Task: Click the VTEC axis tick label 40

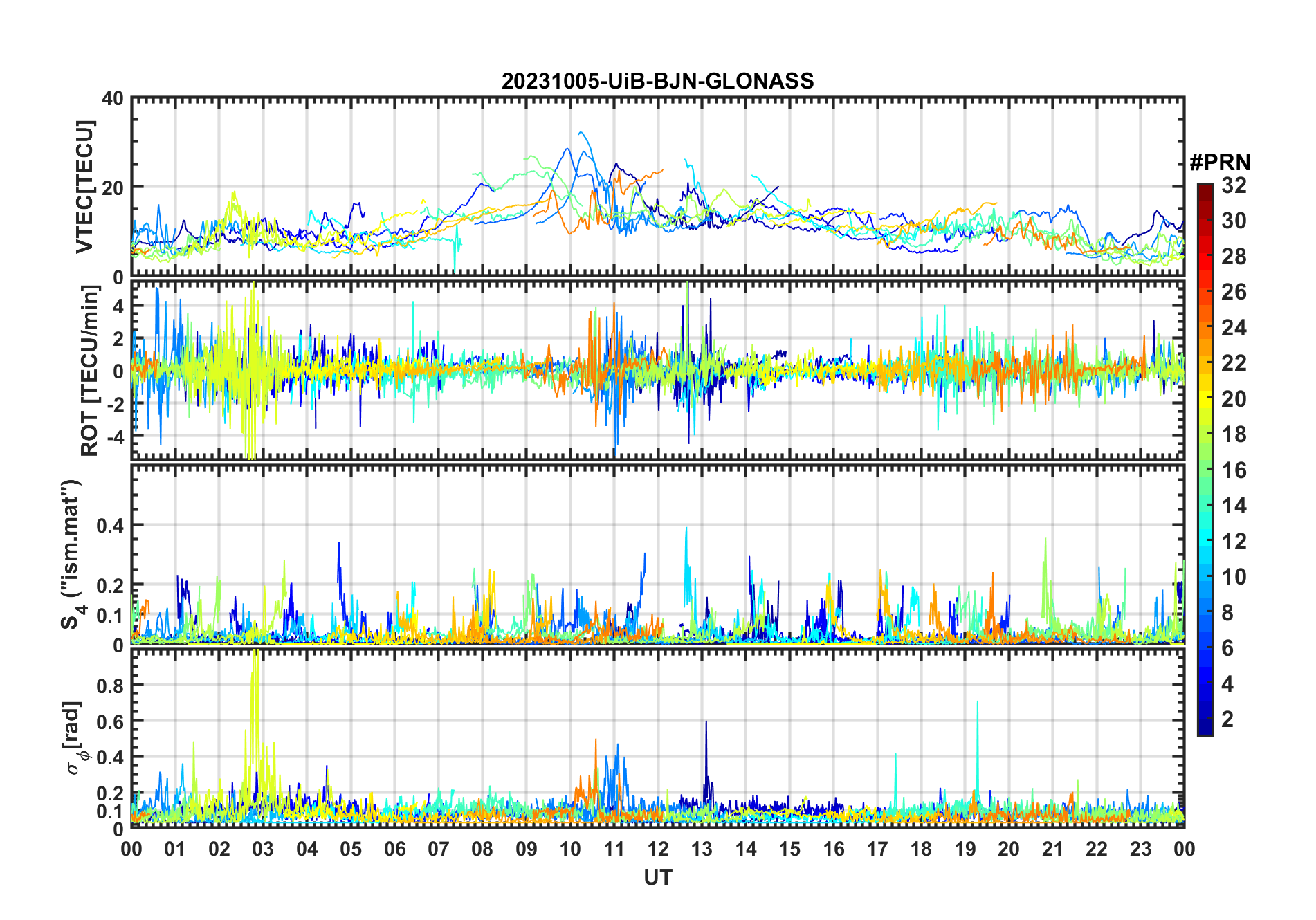Action: pos(113,99)
